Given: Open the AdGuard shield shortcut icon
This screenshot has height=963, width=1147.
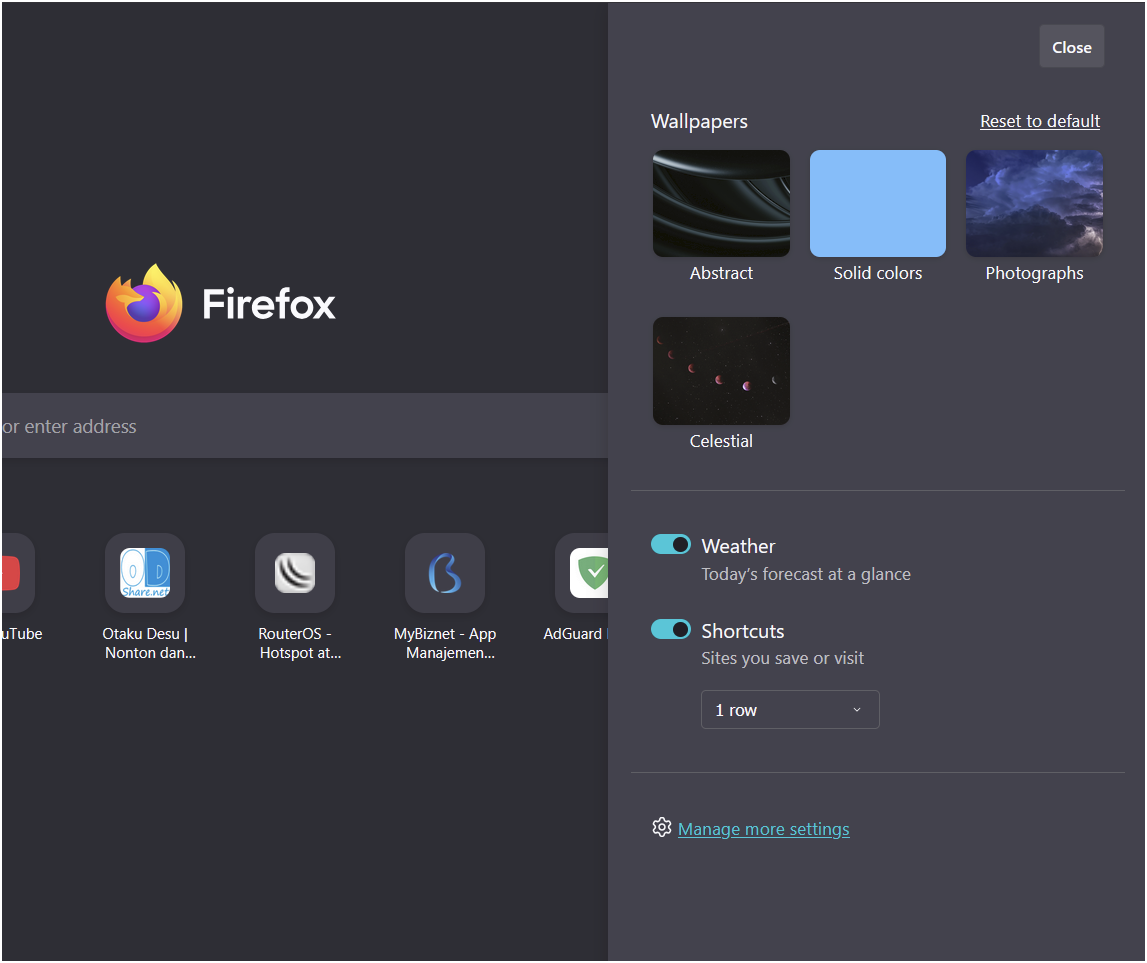Looking at the screenshot, I should pos(582,572).
